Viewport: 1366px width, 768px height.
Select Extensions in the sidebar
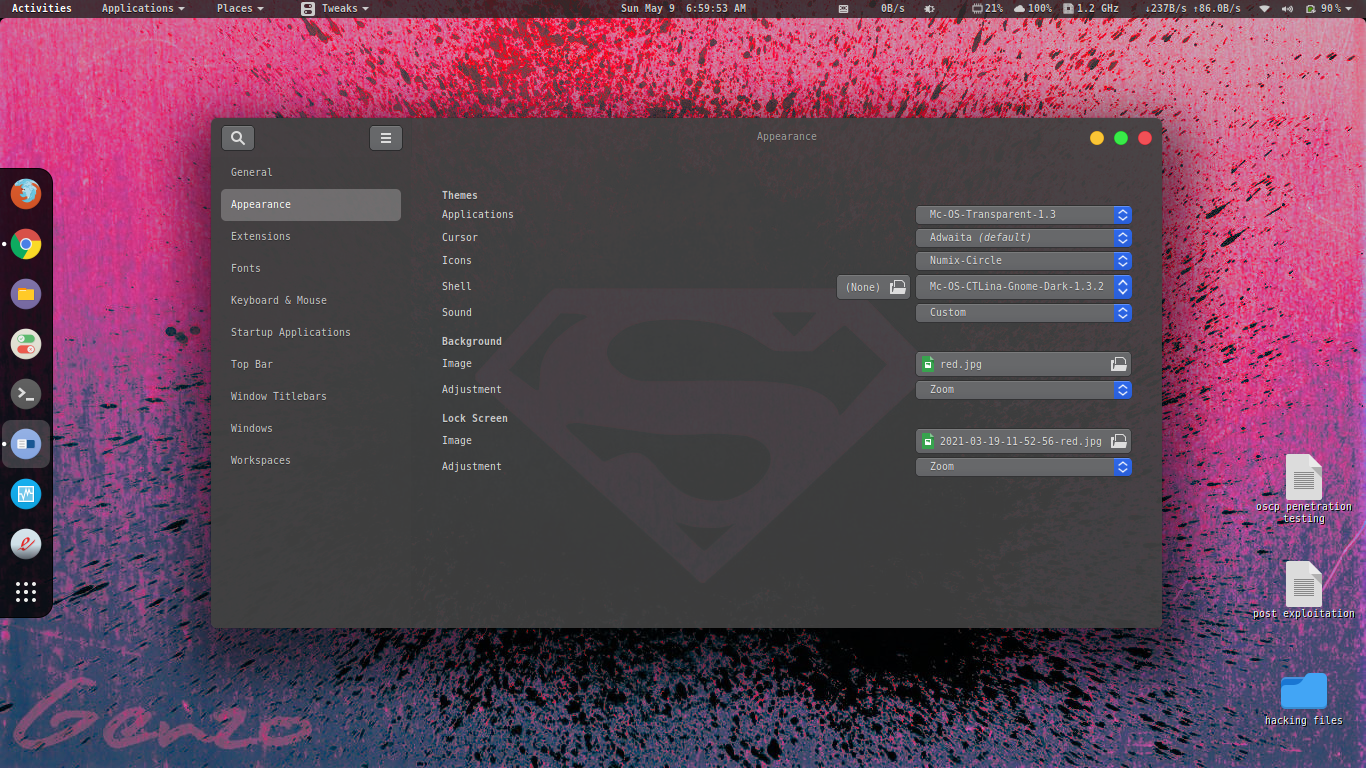pos(261,237)
